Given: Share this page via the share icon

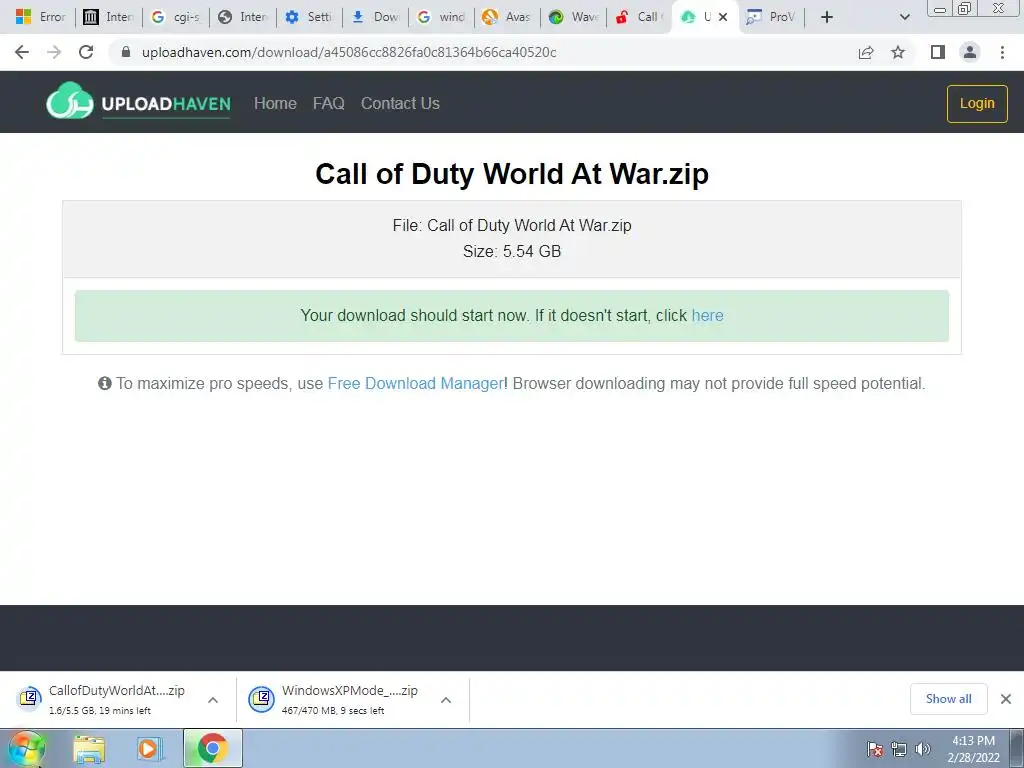Looking at the screenshot, I should [x=866, y=52].
